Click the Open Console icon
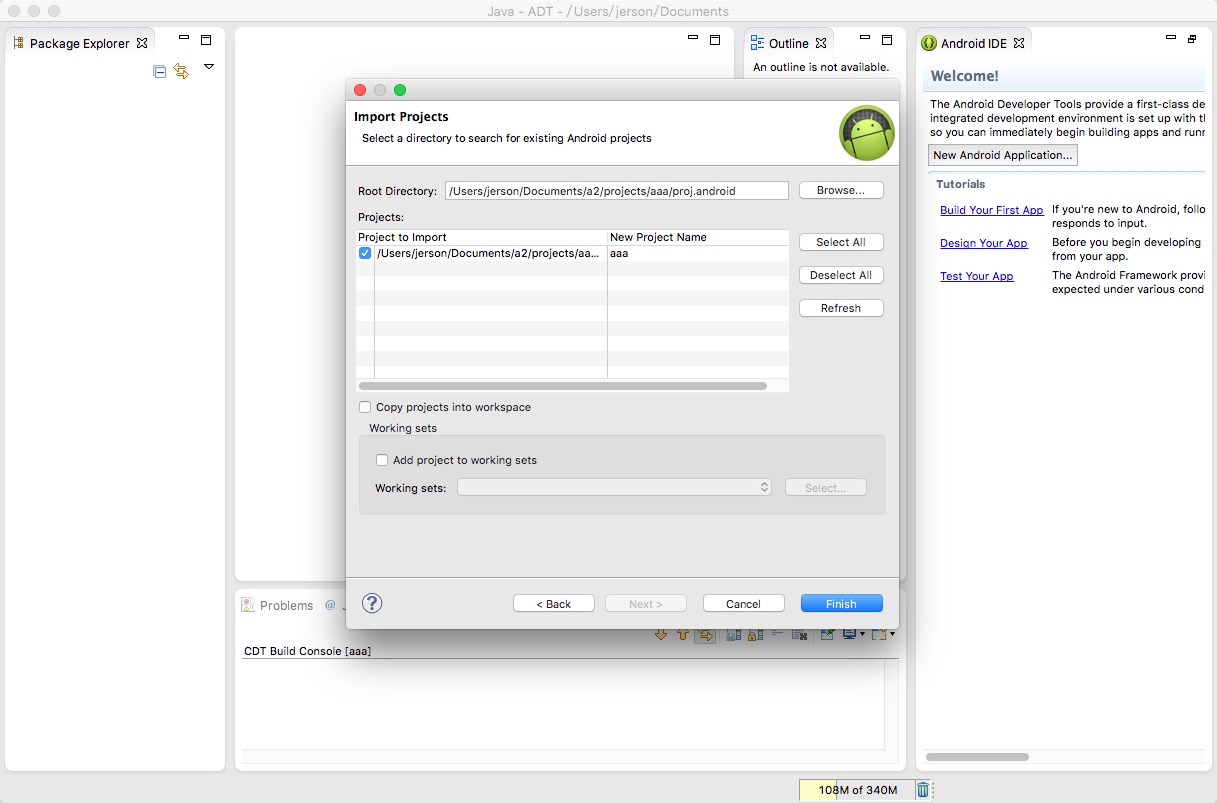The height and width of the screenshot is (803, 1217). point(879,634)
